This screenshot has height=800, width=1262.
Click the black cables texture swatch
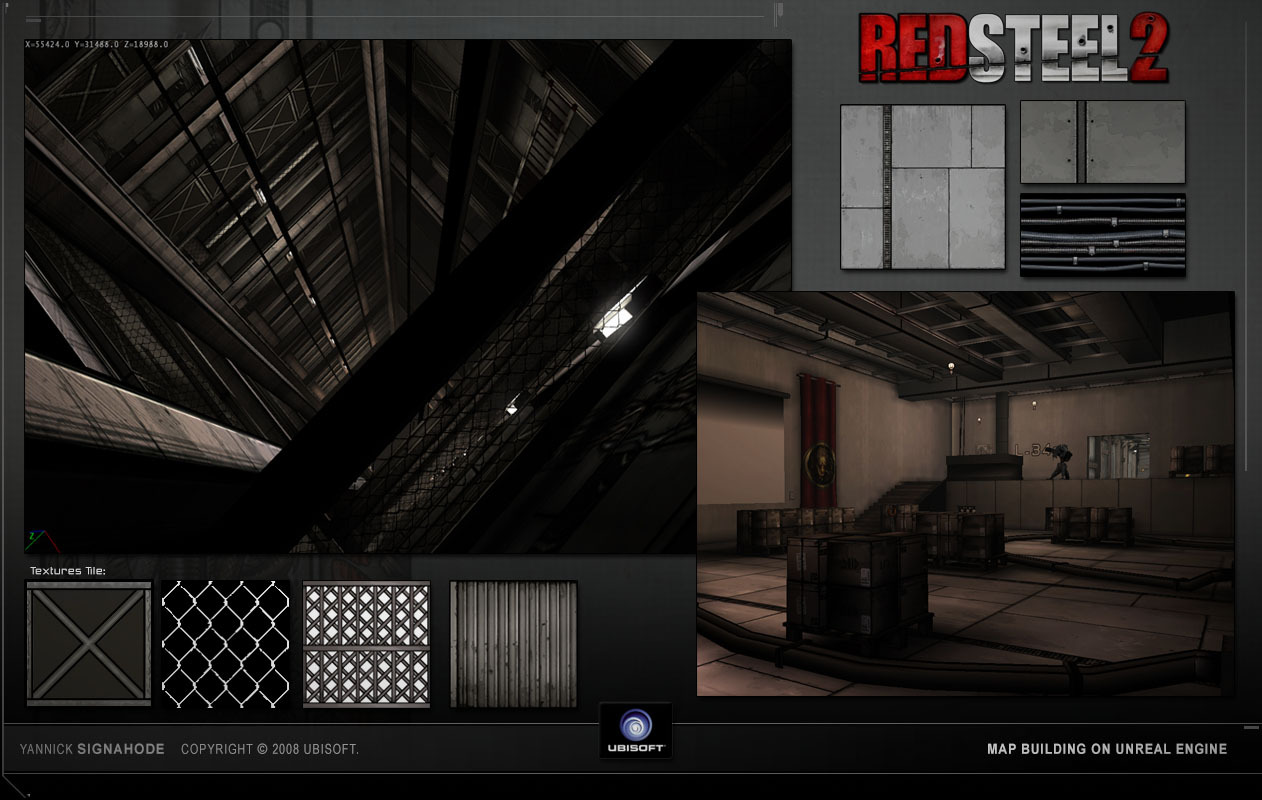1102,235
